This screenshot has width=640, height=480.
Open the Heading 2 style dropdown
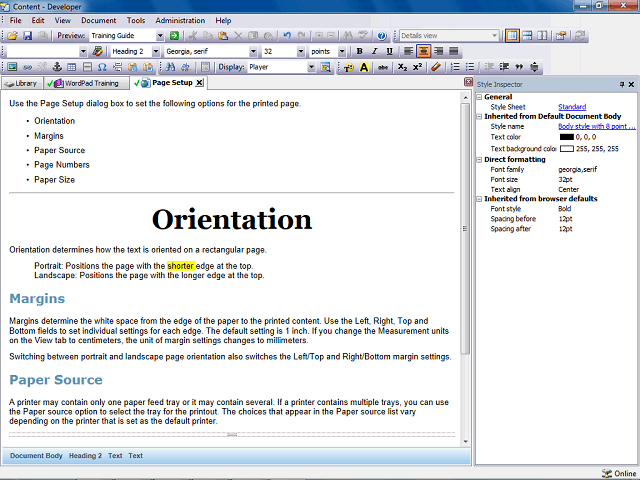156,51
